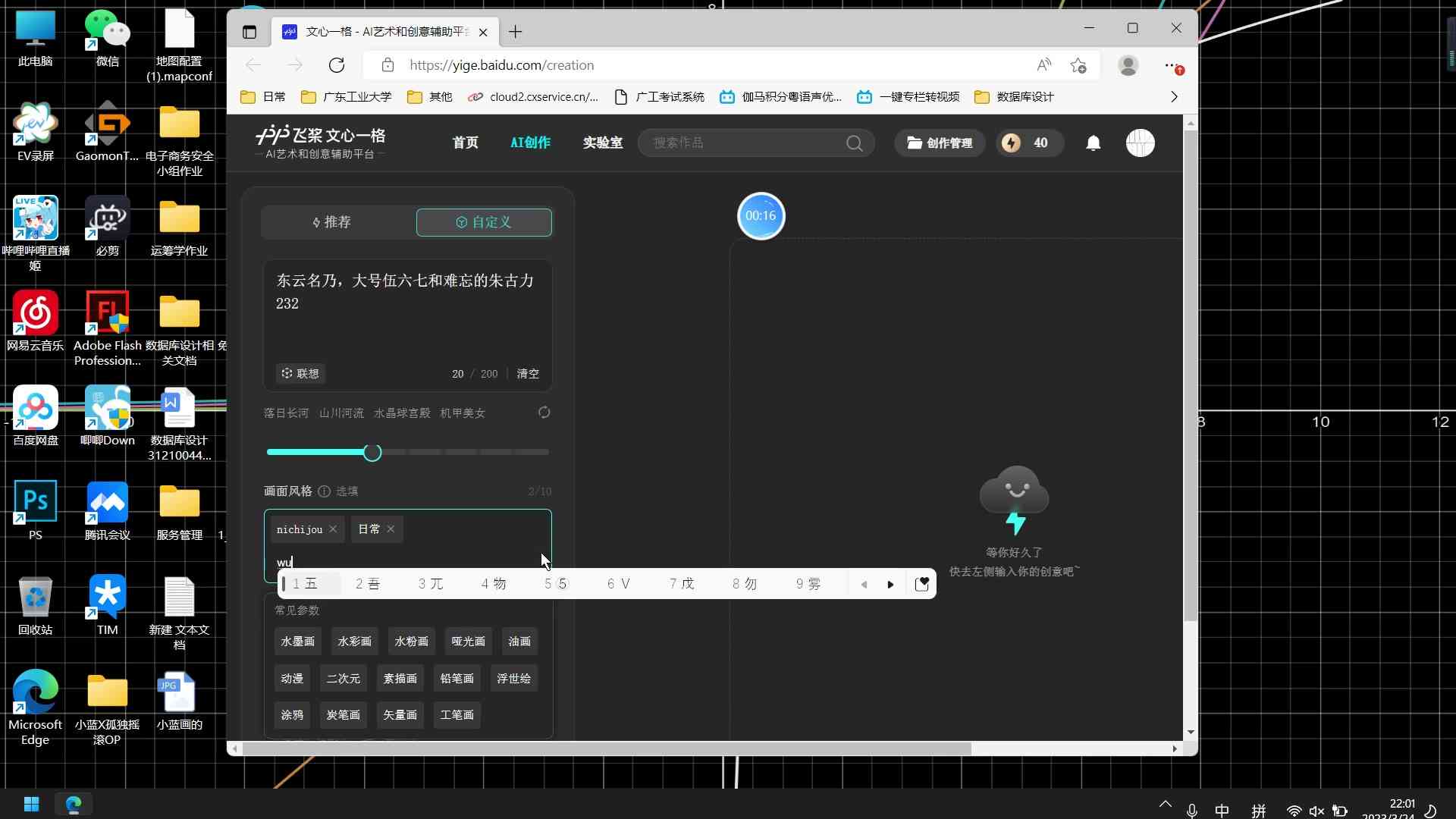Click the bookmark/save creation icon

pyautogui.click(x=921, y=584)
